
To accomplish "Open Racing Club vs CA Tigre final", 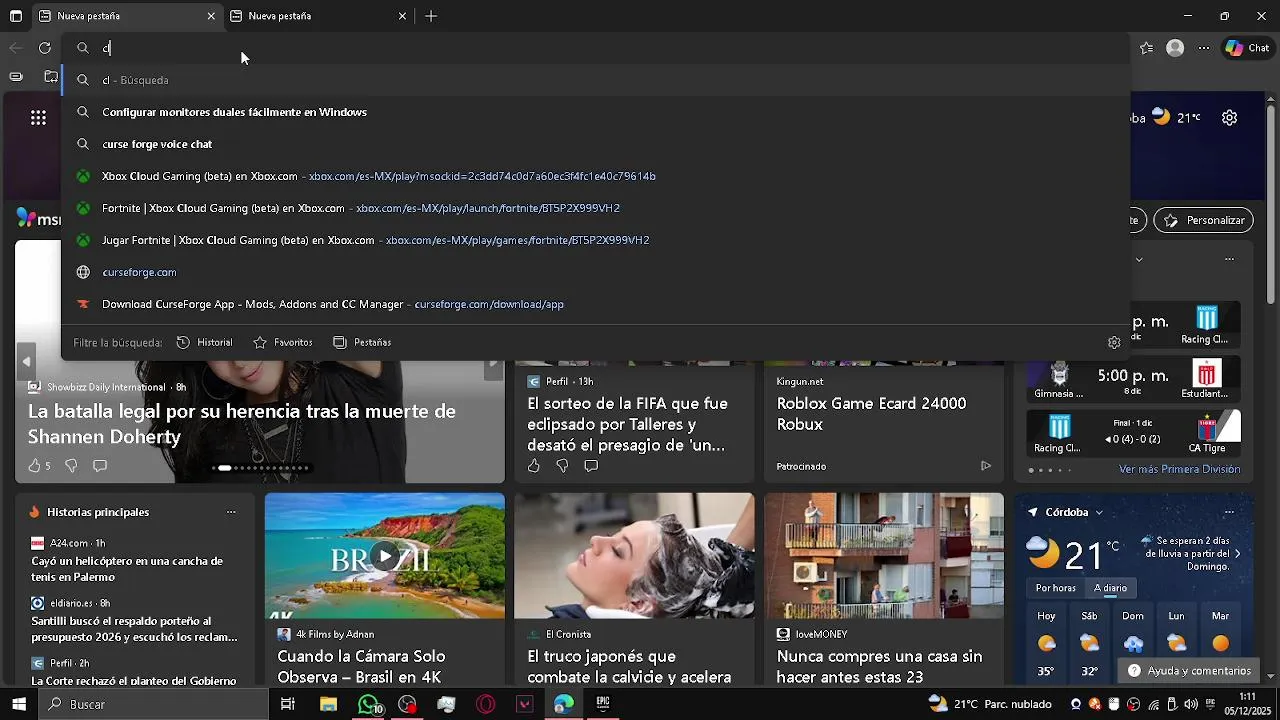I will coord(1134,433).
